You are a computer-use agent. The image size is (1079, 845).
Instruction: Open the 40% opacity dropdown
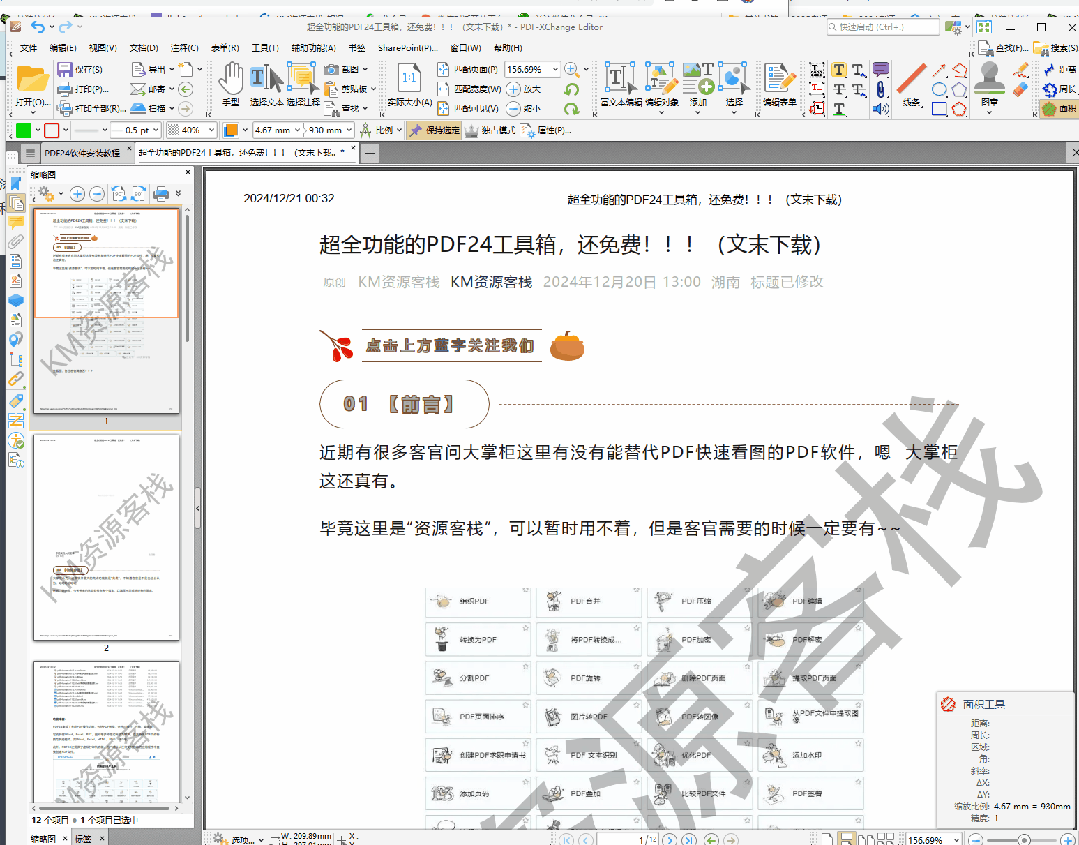pyautogui.click(x=211, y=130)
